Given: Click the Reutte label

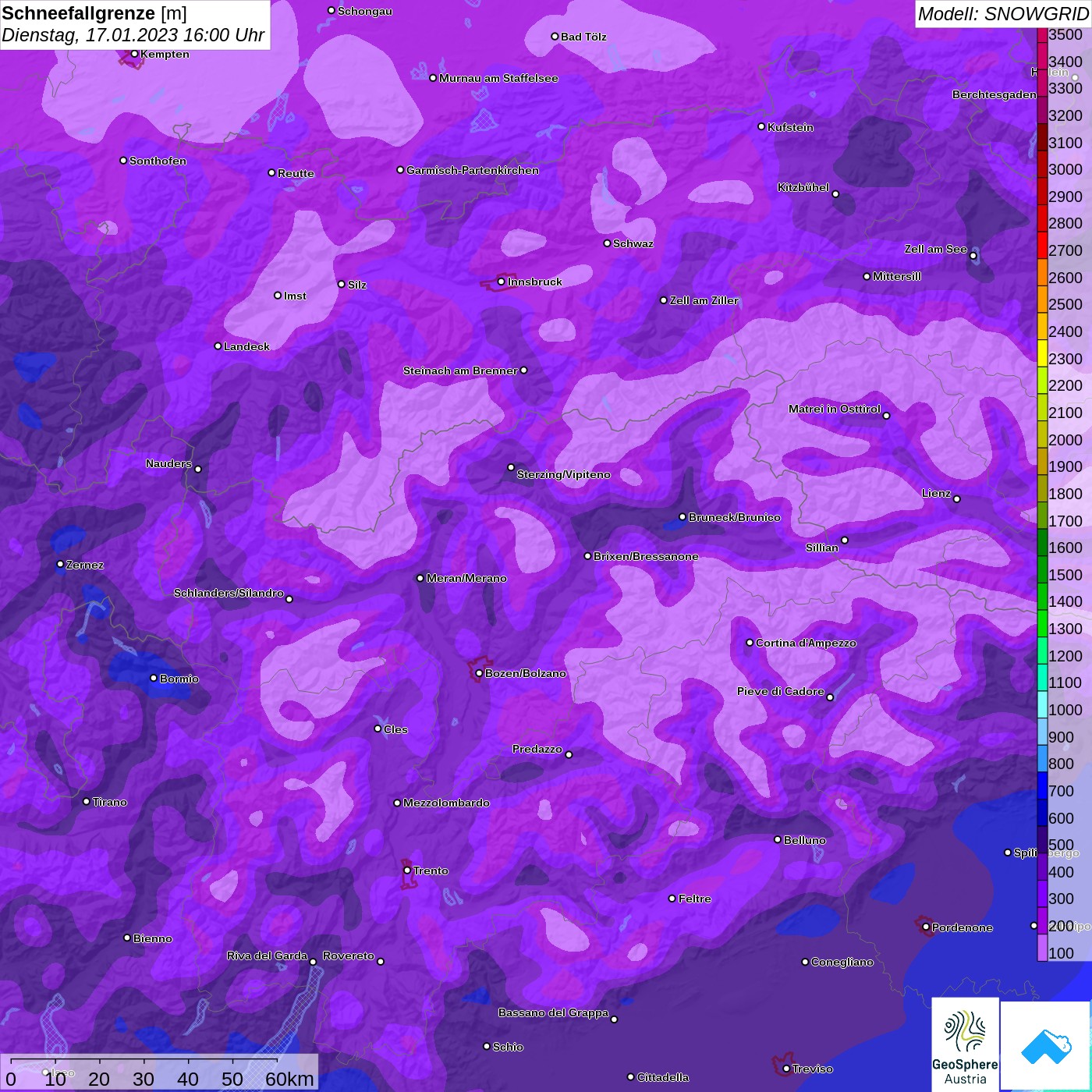Looking at the screenshot, I should tap(296, 173).
